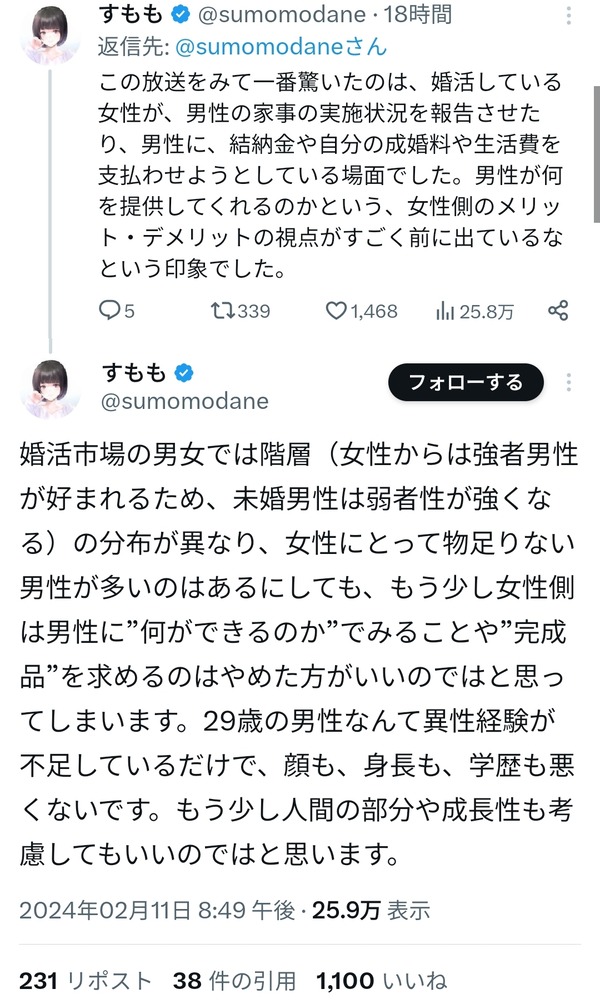
Task: Click the 18時間 timestamp on the top tweet
Action: 418,14
